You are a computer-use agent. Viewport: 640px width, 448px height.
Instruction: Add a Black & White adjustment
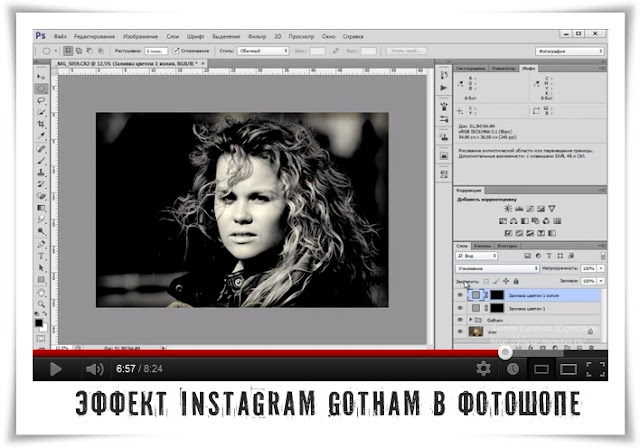(524, 221)
